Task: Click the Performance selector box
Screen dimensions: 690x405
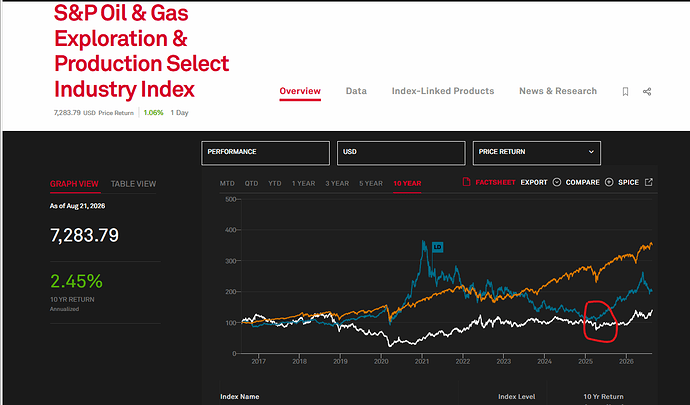Action: pyautogui.click(x=265, y=153)
